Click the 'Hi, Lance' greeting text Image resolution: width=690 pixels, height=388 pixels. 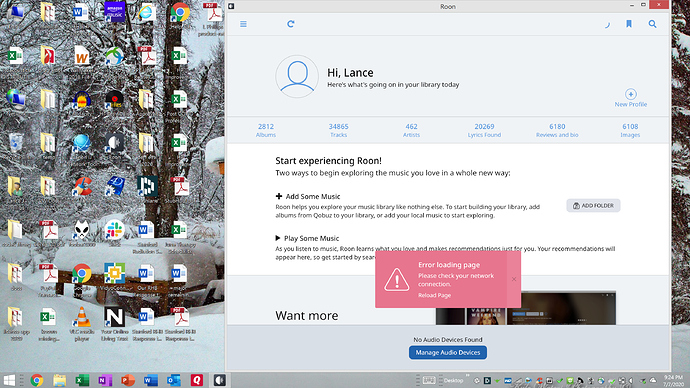coord(350,73)
